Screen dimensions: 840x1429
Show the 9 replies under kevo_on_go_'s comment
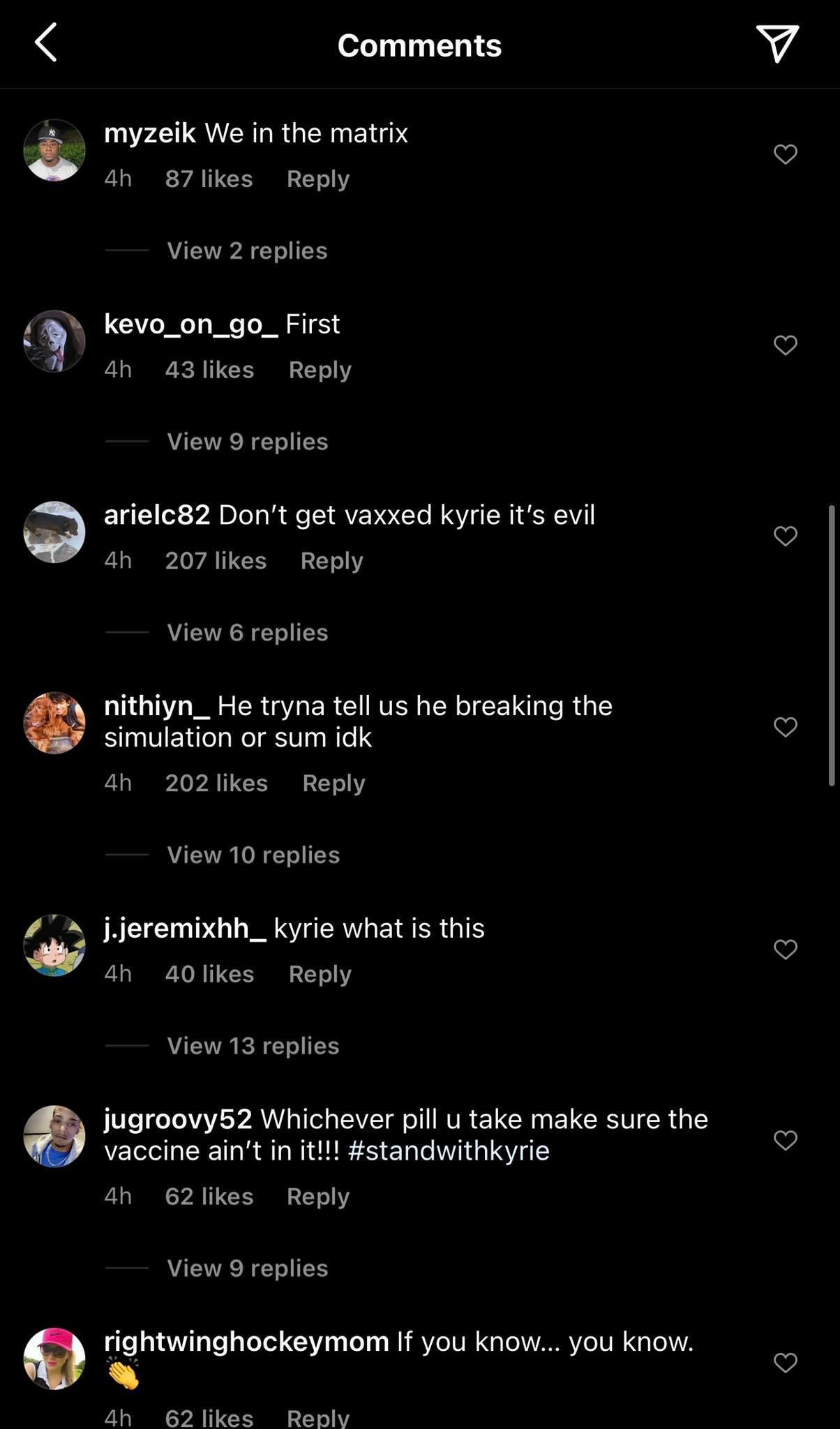[246, 441]
